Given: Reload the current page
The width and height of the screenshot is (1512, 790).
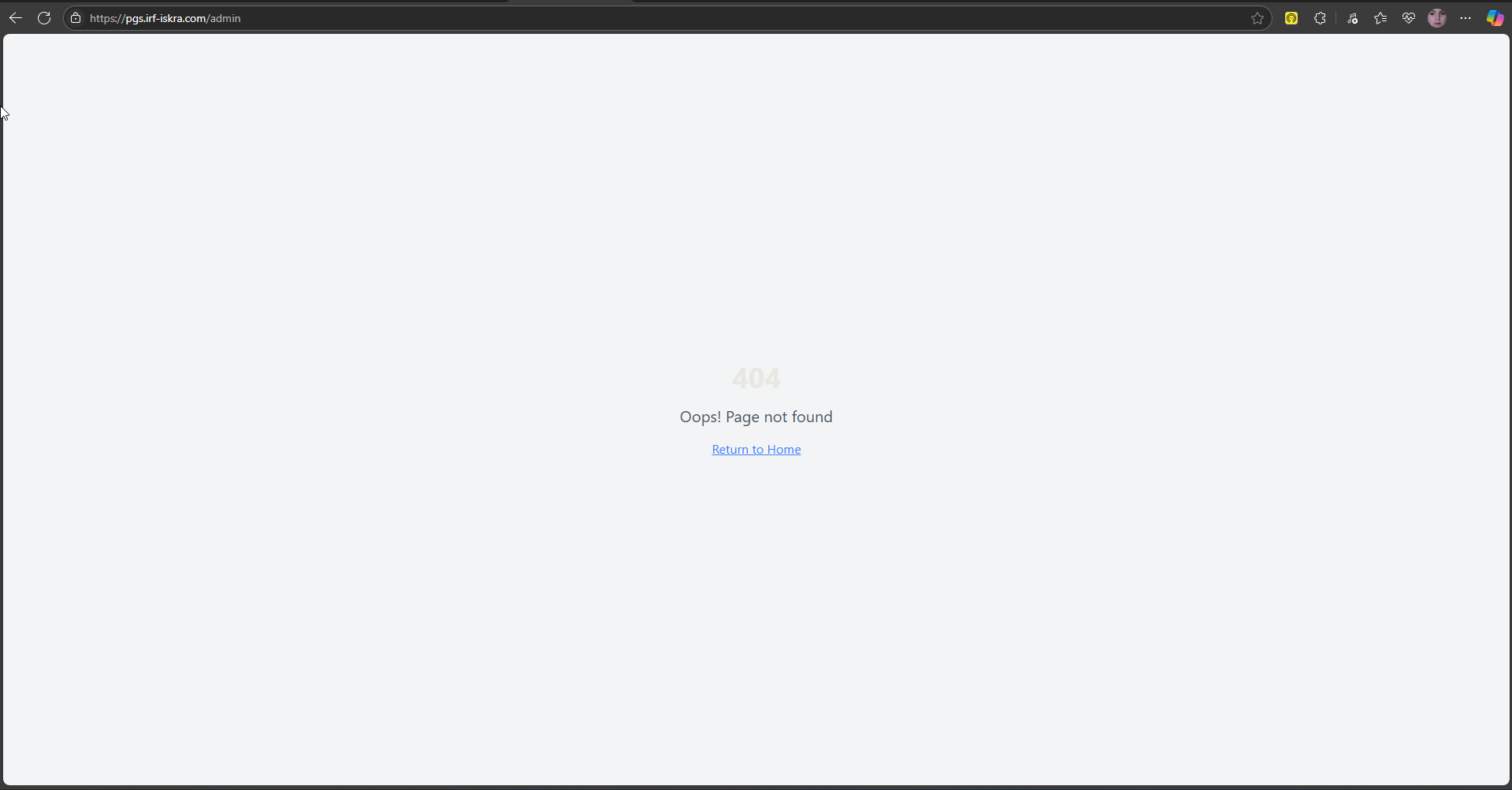Looking at the screenshot, I should pos(44,18).
